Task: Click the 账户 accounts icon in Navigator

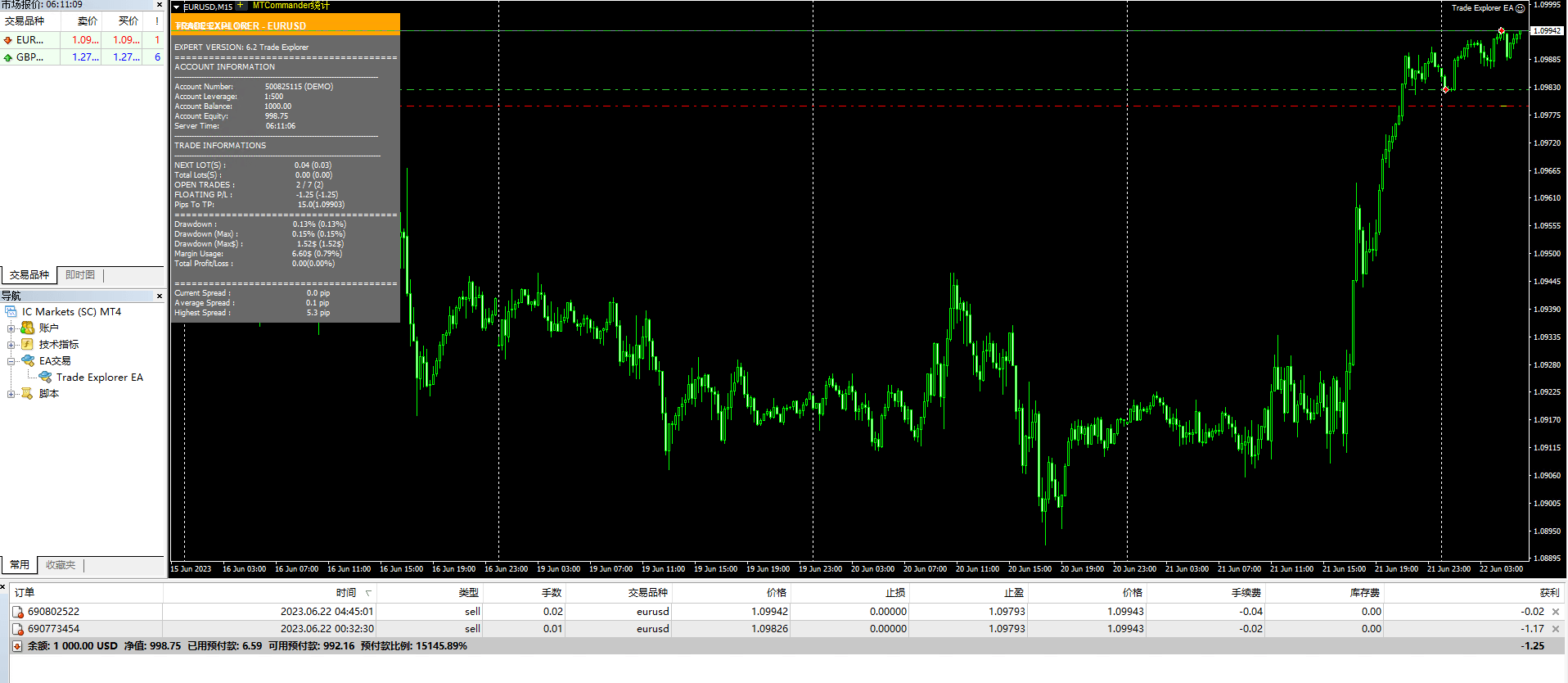Action: click(x=28, y=328)
